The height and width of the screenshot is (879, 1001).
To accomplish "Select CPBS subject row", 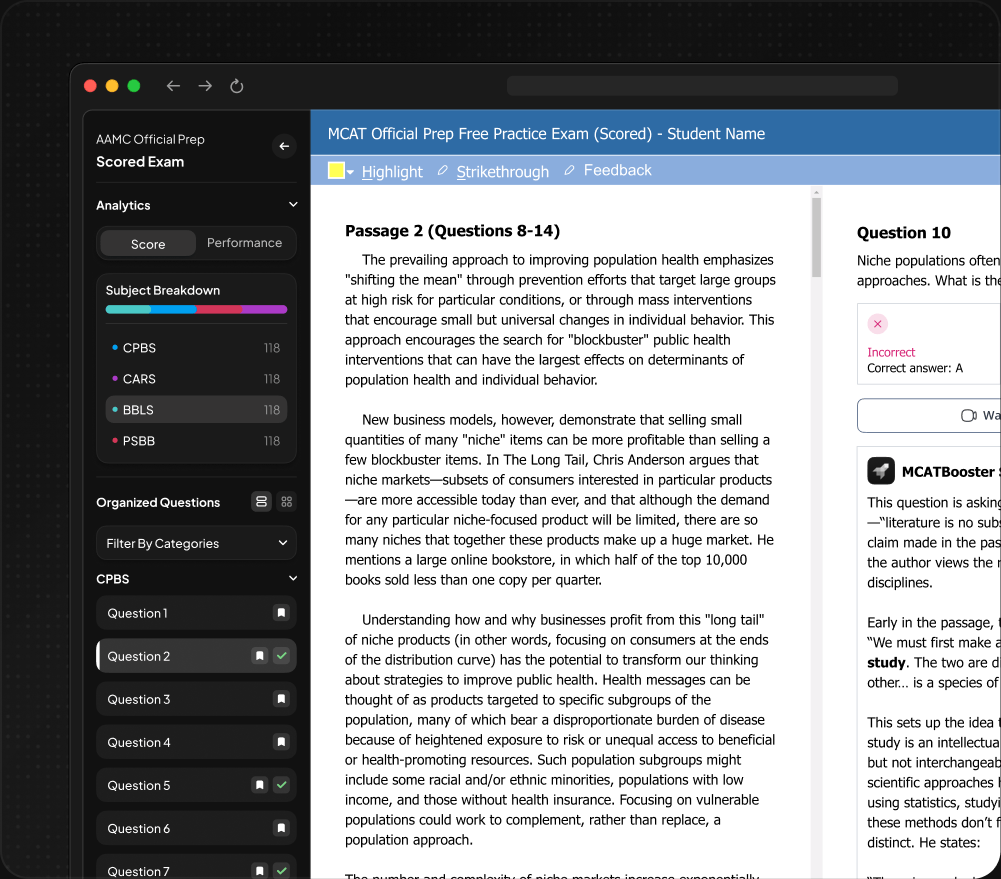I will [196, 348].
